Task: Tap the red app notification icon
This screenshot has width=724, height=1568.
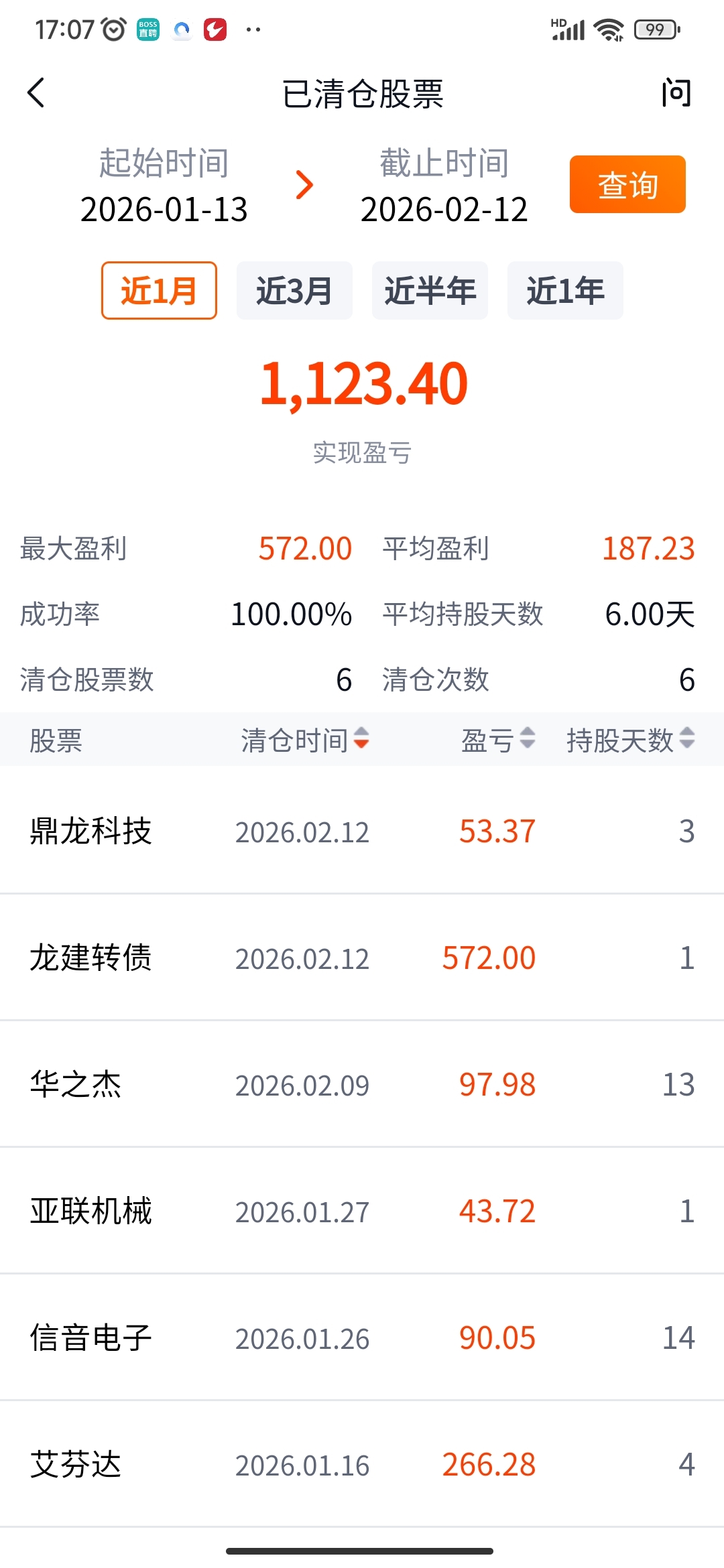Action: [215, 29]
